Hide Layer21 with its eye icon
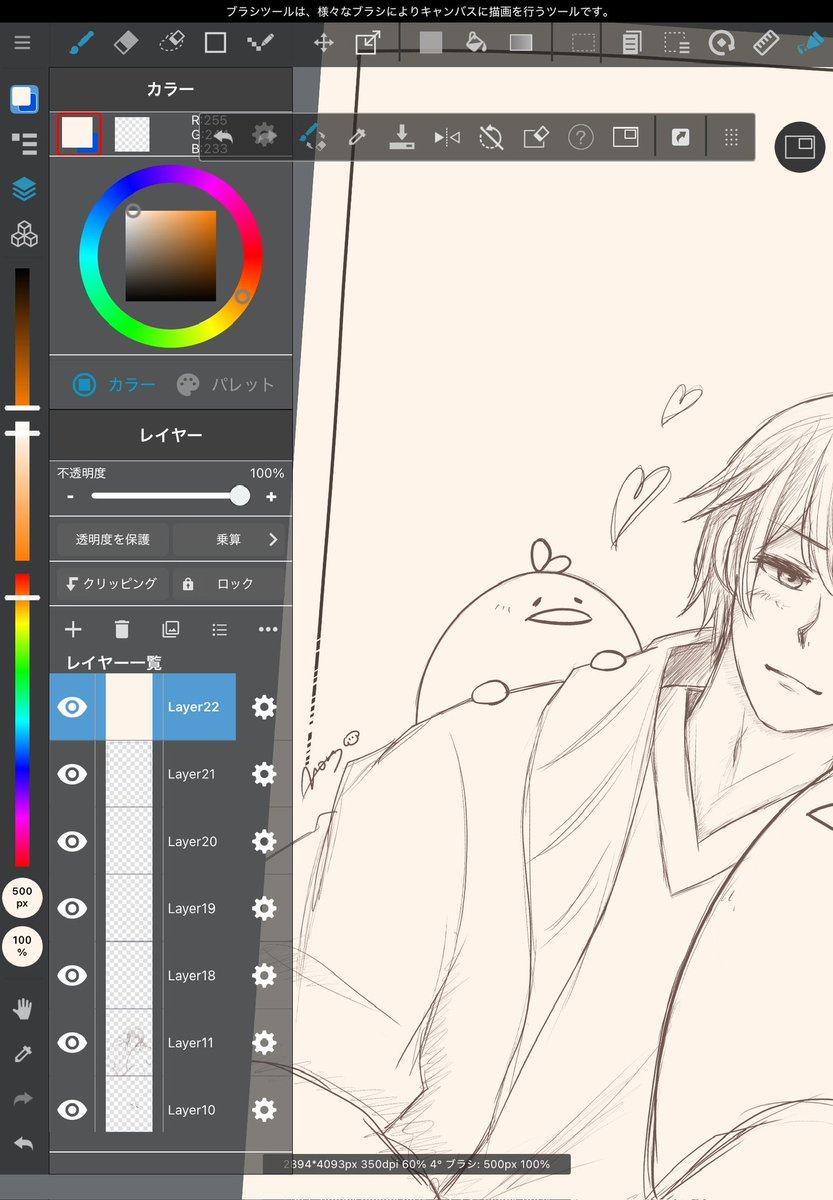The height and width of the screenshot is (1200, 833). click(x=73, y=774)
